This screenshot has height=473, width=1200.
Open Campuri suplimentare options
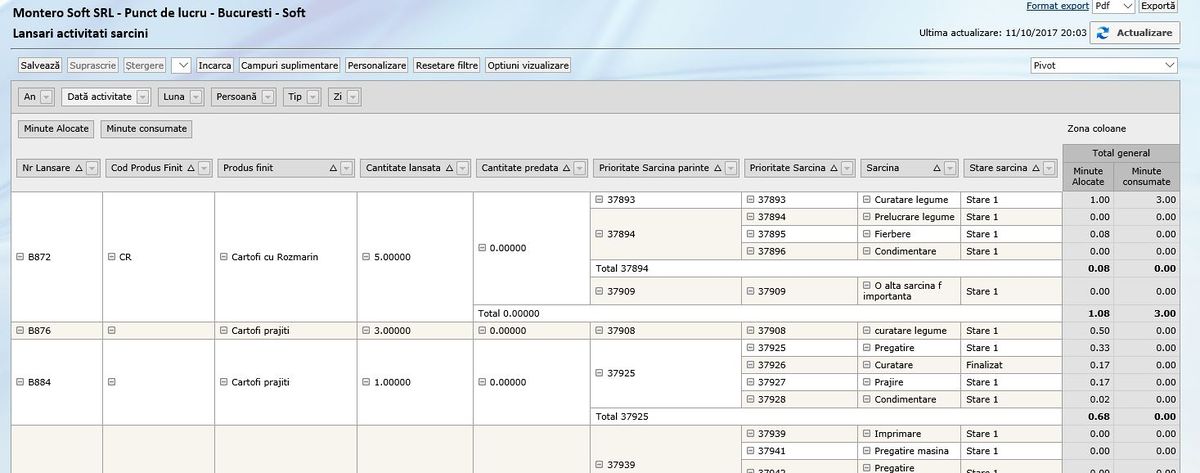(289, 65)
